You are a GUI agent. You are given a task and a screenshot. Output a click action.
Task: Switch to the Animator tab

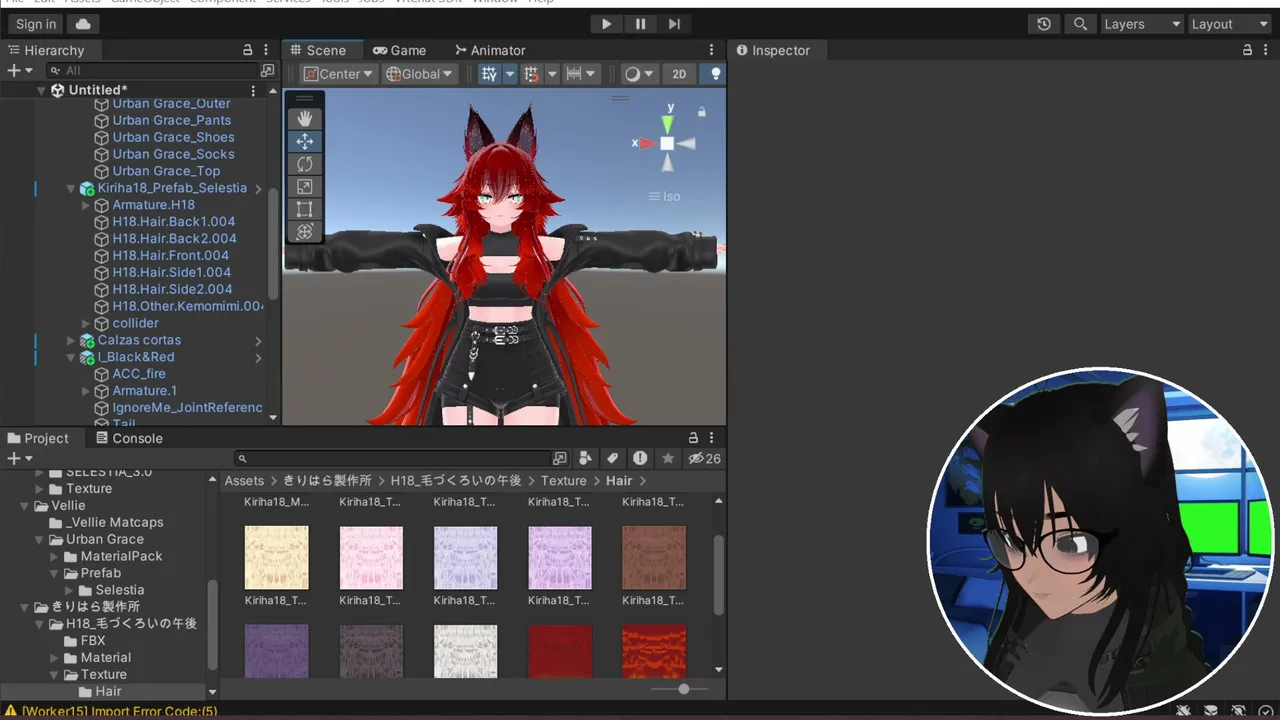click(x=490, y=50)
